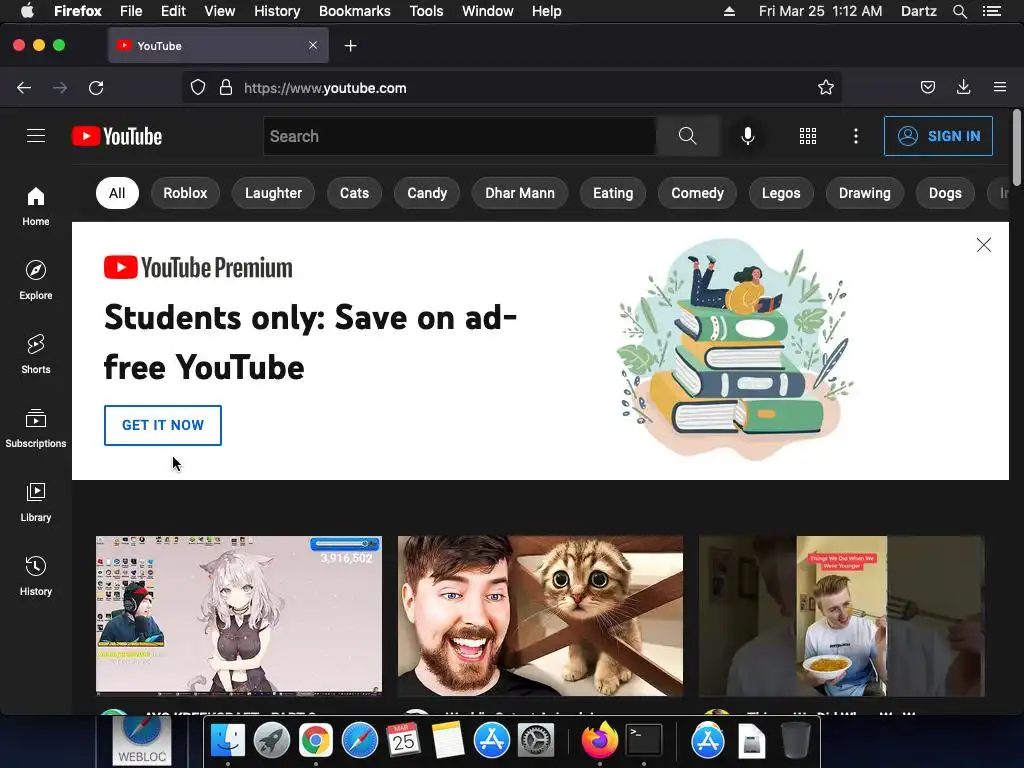
Task: Filter videos by Comedy chip
Action: point(697,193)
